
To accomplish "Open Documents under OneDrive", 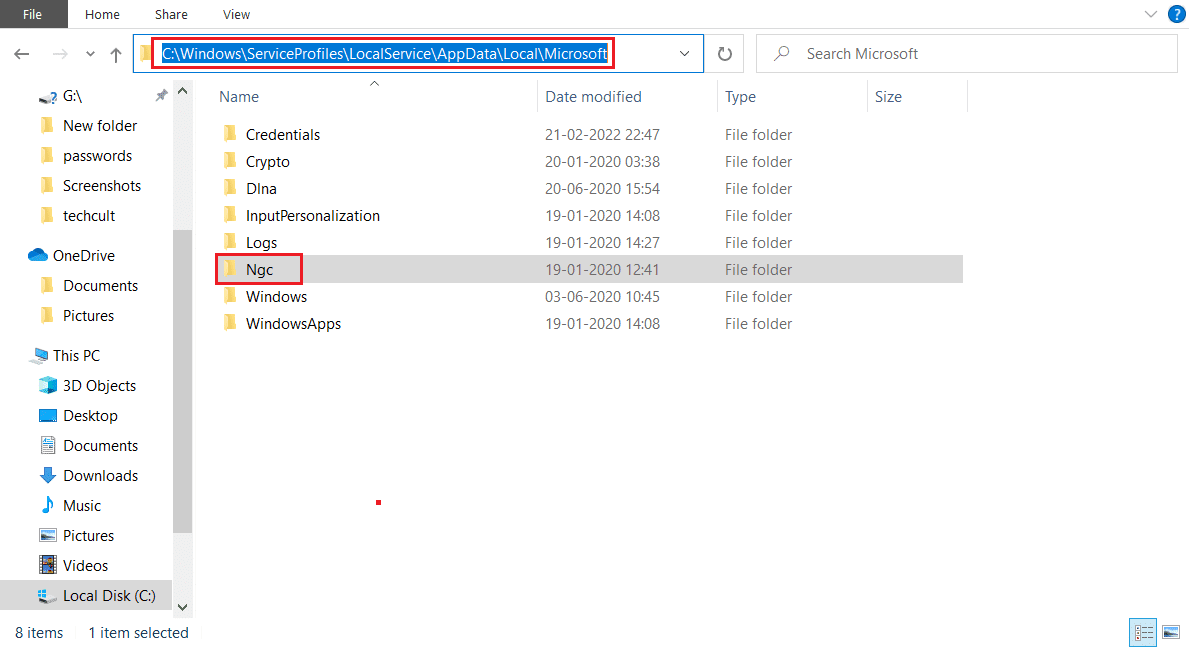I will [x=100, y=286].
